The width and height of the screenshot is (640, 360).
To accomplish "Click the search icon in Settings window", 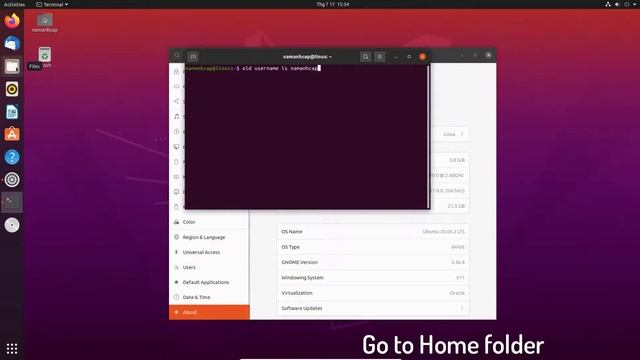I will tap(177, 55).
